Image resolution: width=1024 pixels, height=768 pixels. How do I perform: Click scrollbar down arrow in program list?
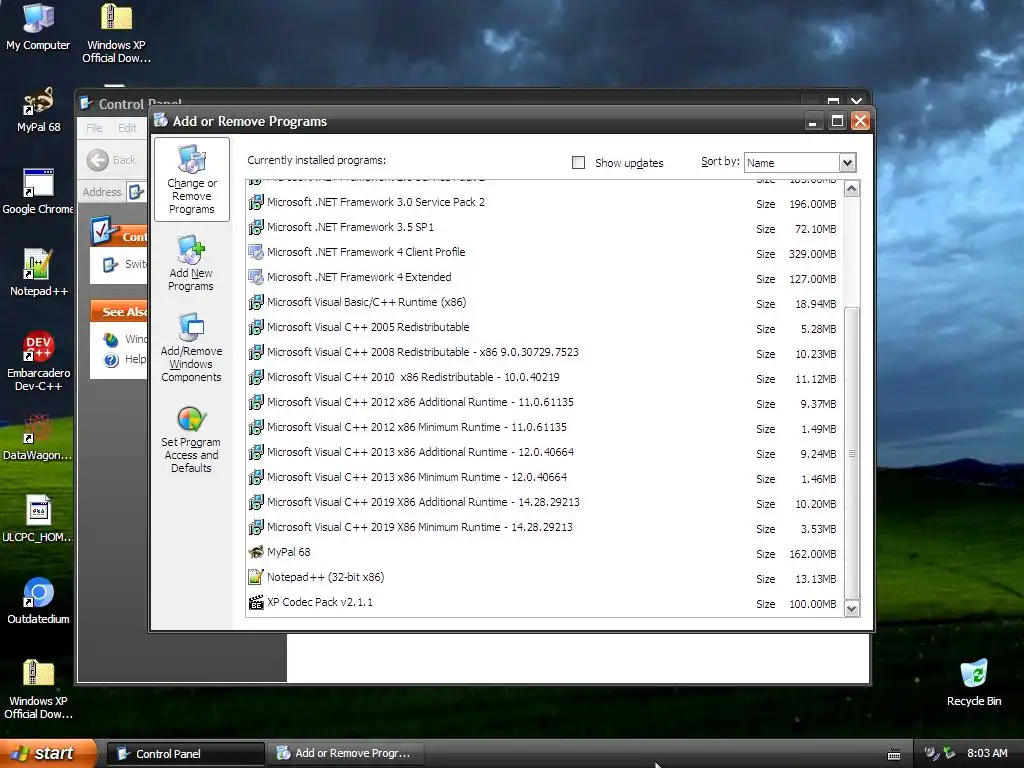coord(852,609)
